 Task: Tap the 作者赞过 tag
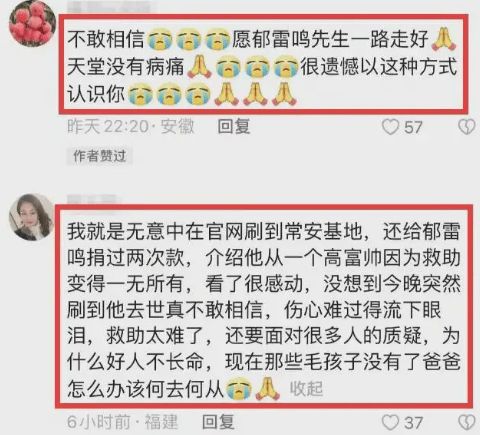[x=99, y=156]
